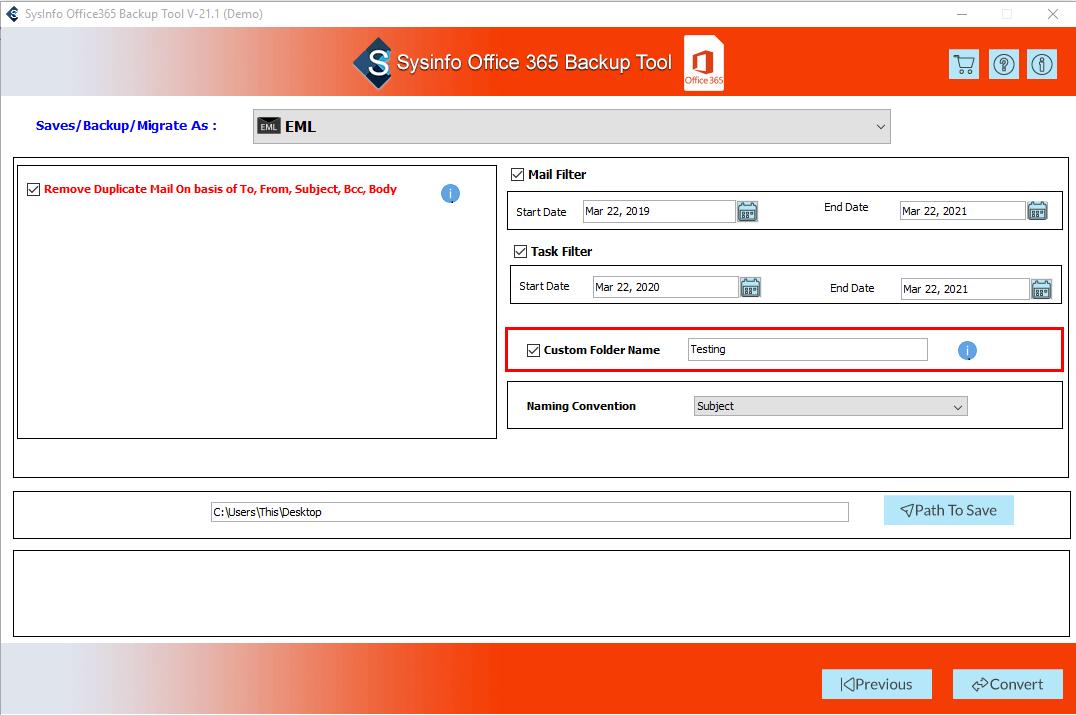
Task: Go back with the Previous button
Action: click(876, 684)
